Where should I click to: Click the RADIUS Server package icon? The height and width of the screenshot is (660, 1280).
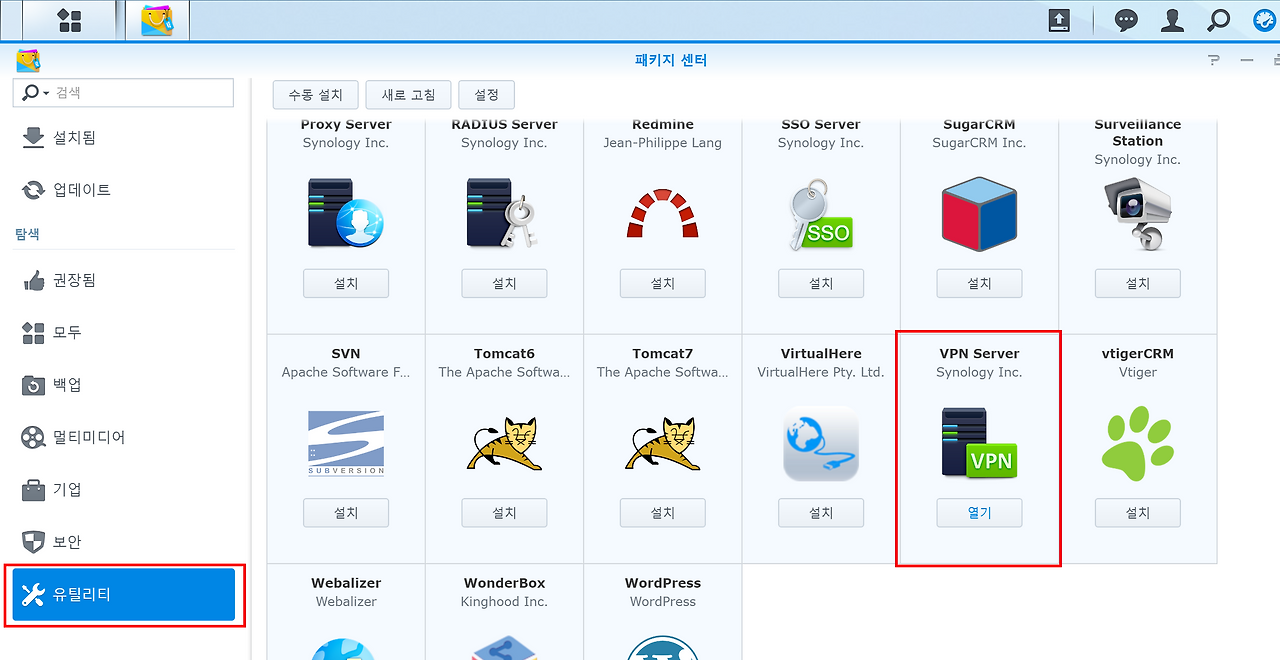pyautogui.click(x=503, y=212)
